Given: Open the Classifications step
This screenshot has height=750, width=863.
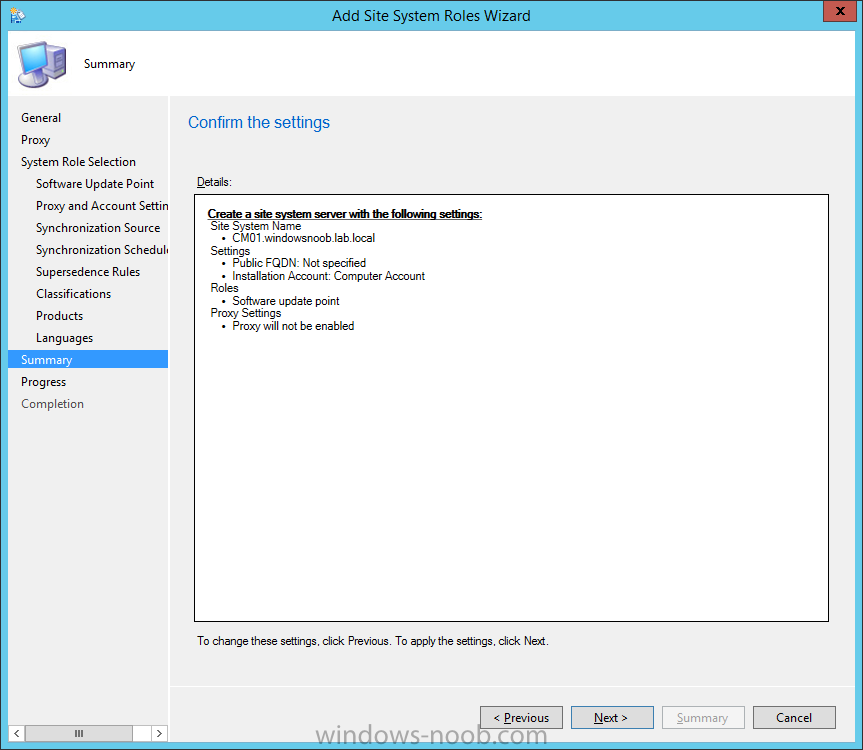Looking at the screenshot, I should (x=73, y=294).
